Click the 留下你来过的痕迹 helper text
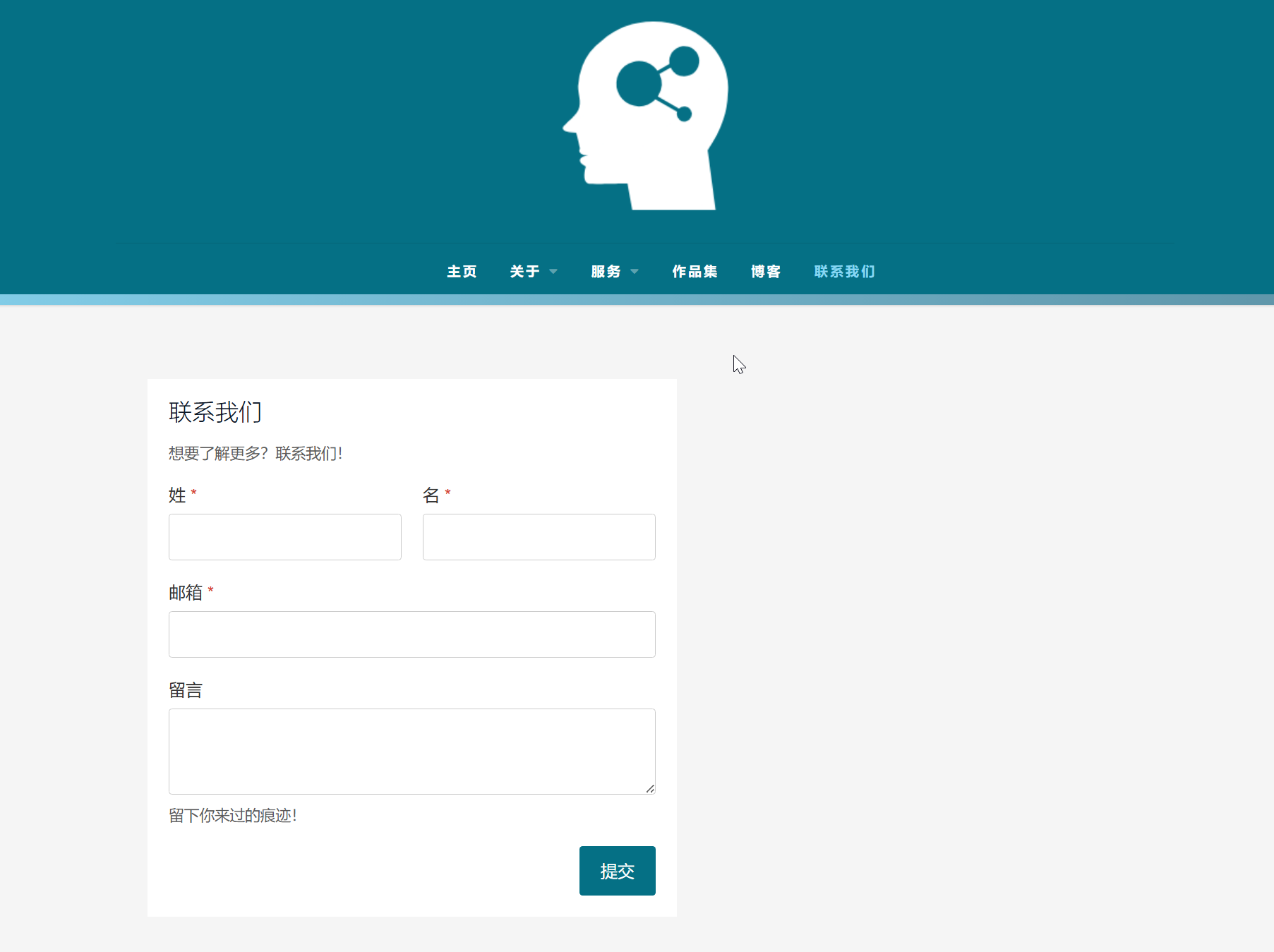The height and width of the screenshot is (952, 1274). 233,816
